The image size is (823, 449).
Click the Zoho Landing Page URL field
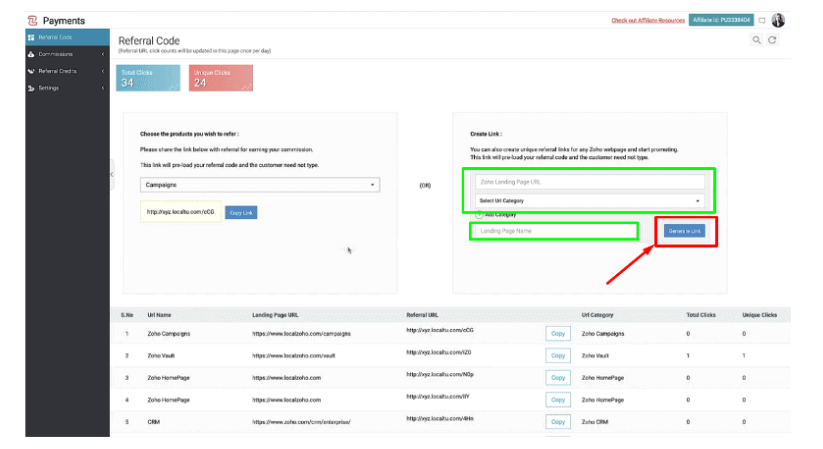589,182
